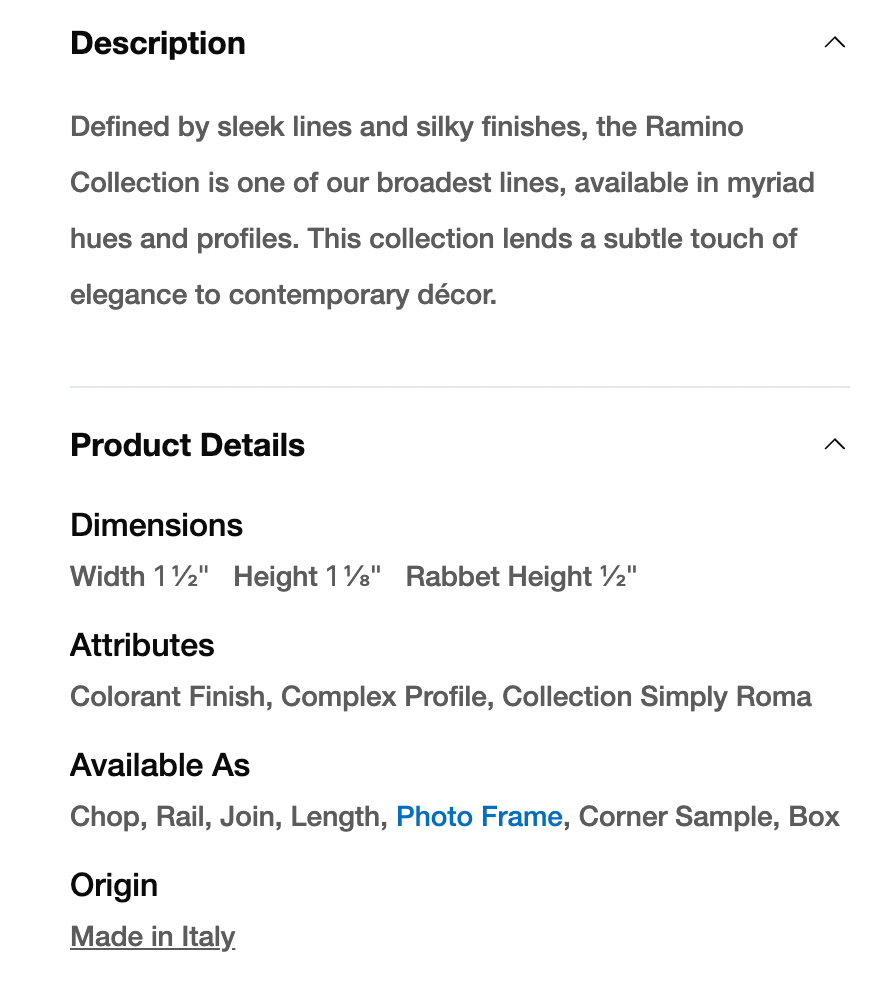Image resolution: width=894 pixels, height=984 pixels.
Task: Collapse the Description section chevron
Action: coord(834,43)
